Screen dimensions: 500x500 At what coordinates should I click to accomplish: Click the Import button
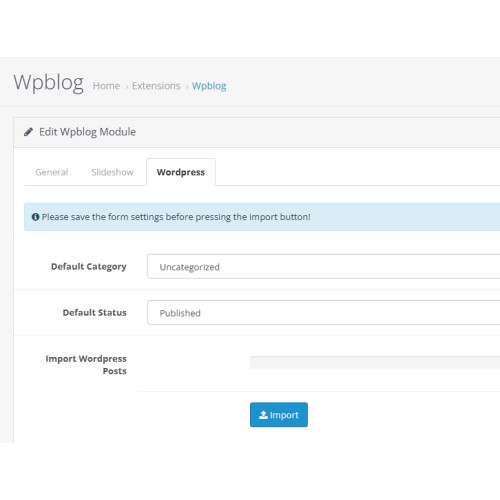(279, 415)
